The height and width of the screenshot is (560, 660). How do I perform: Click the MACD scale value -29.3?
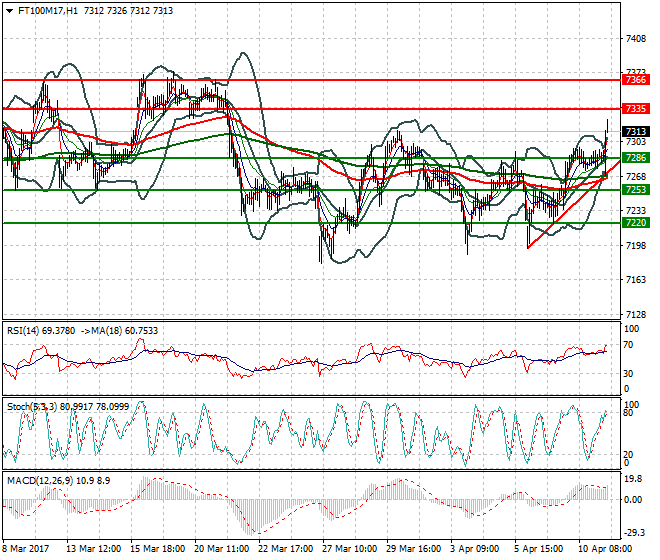(633, 533)
